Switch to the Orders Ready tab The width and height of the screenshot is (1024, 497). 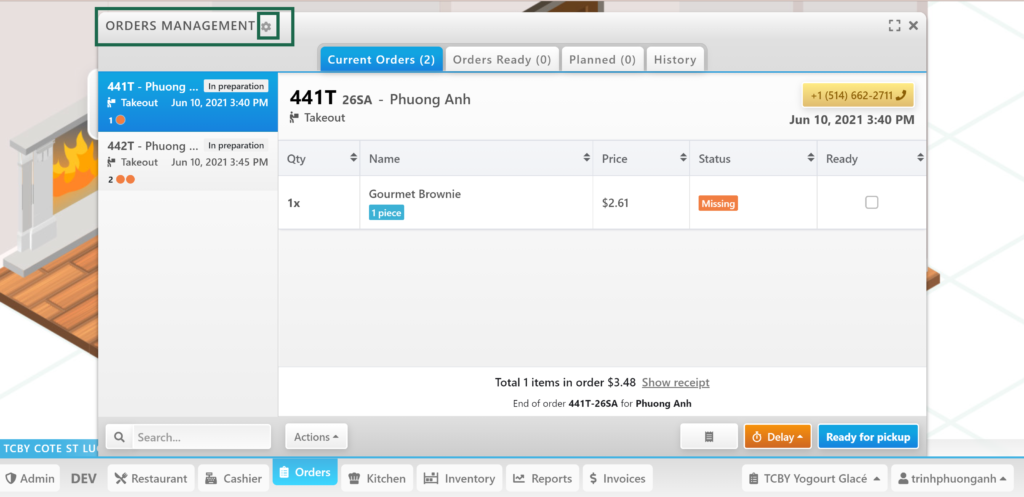pos(501,60)
